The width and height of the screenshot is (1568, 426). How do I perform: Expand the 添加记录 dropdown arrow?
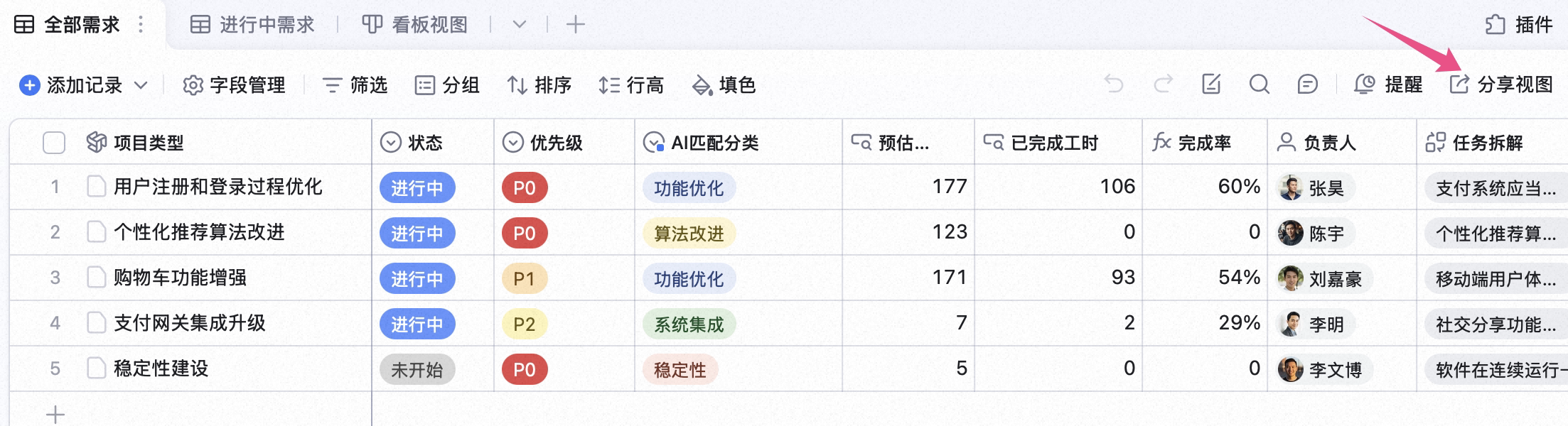point(141,85)
